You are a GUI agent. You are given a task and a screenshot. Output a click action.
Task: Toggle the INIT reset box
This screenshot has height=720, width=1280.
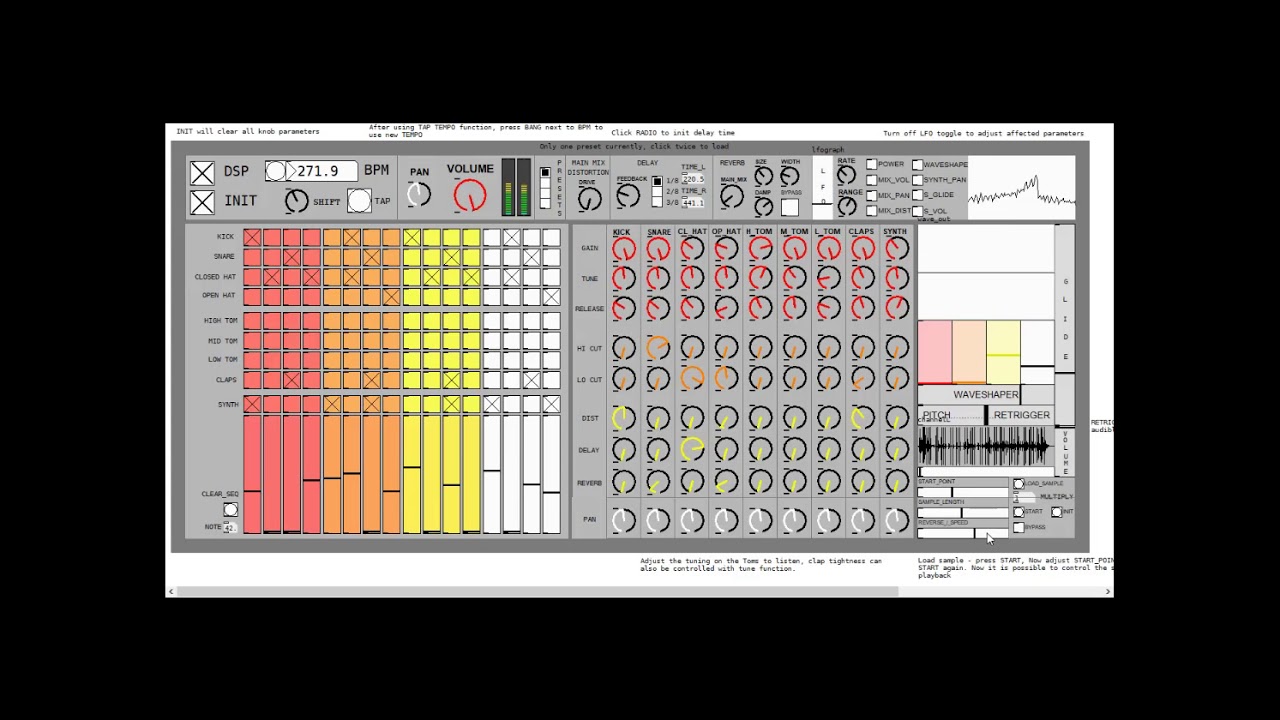coord(202,202)
